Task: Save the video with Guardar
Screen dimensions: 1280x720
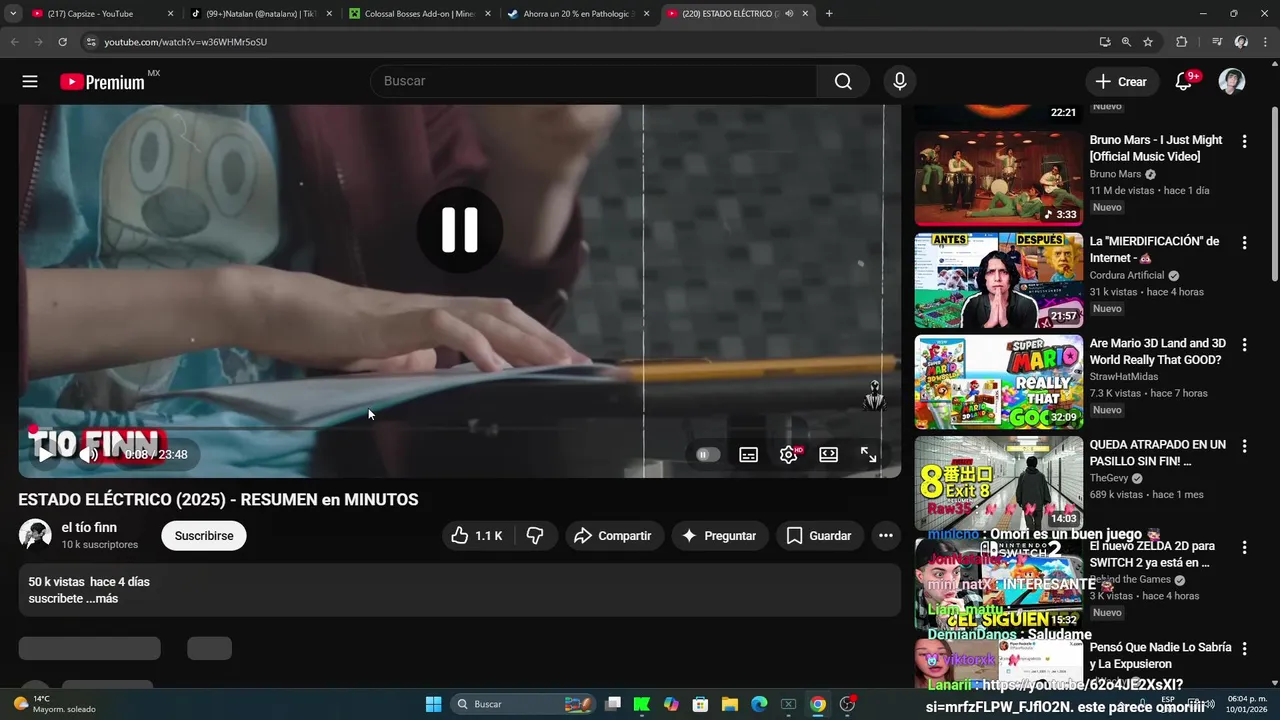Action: pos(819,536)
